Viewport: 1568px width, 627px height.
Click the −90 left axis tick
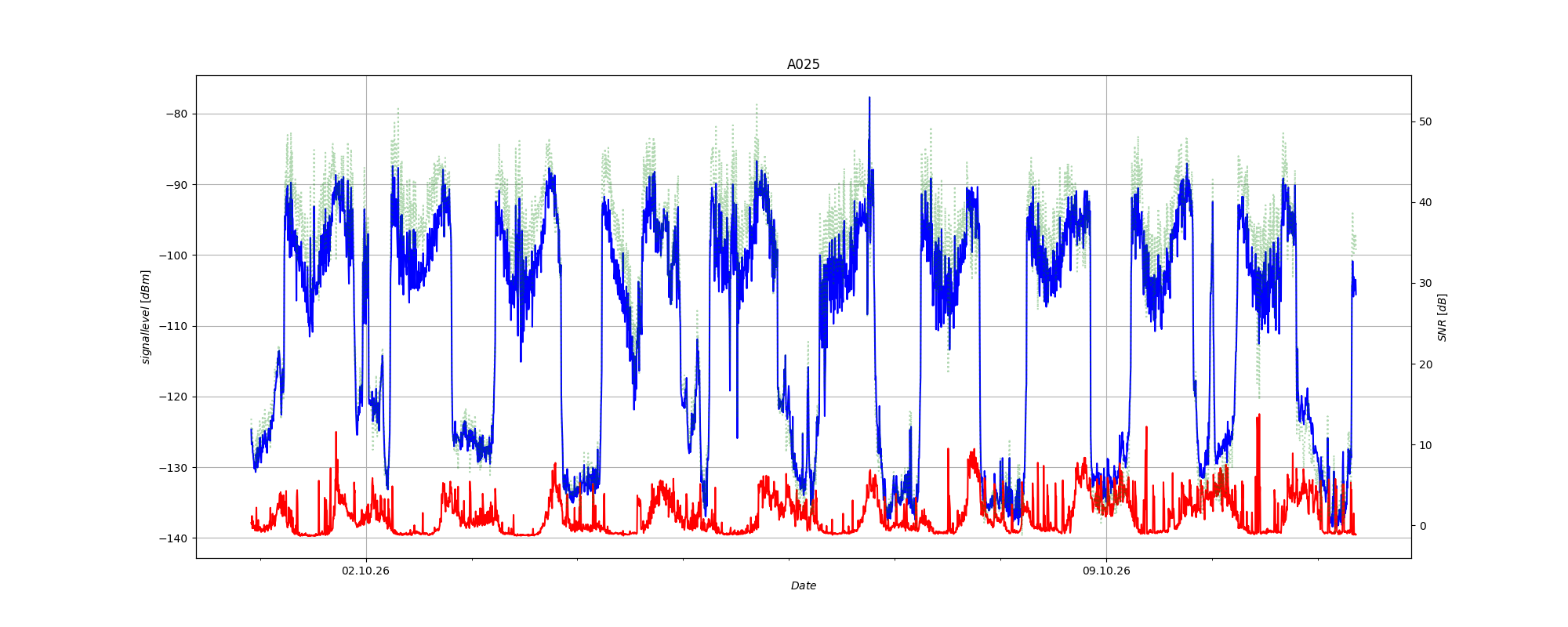click(x=176, y=185)
